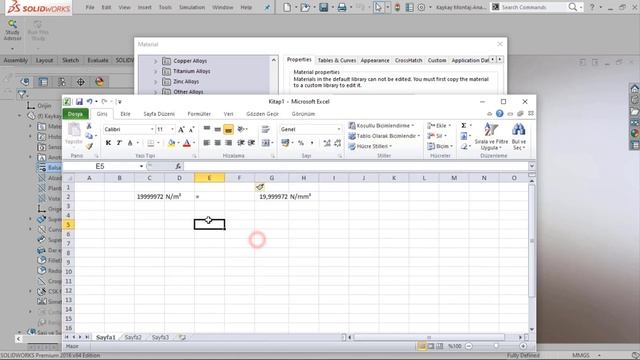The height and width of the screenshot is (360, 640).
Task: Open the SolidWorks Simulation menu
Action: pos(192,7)
